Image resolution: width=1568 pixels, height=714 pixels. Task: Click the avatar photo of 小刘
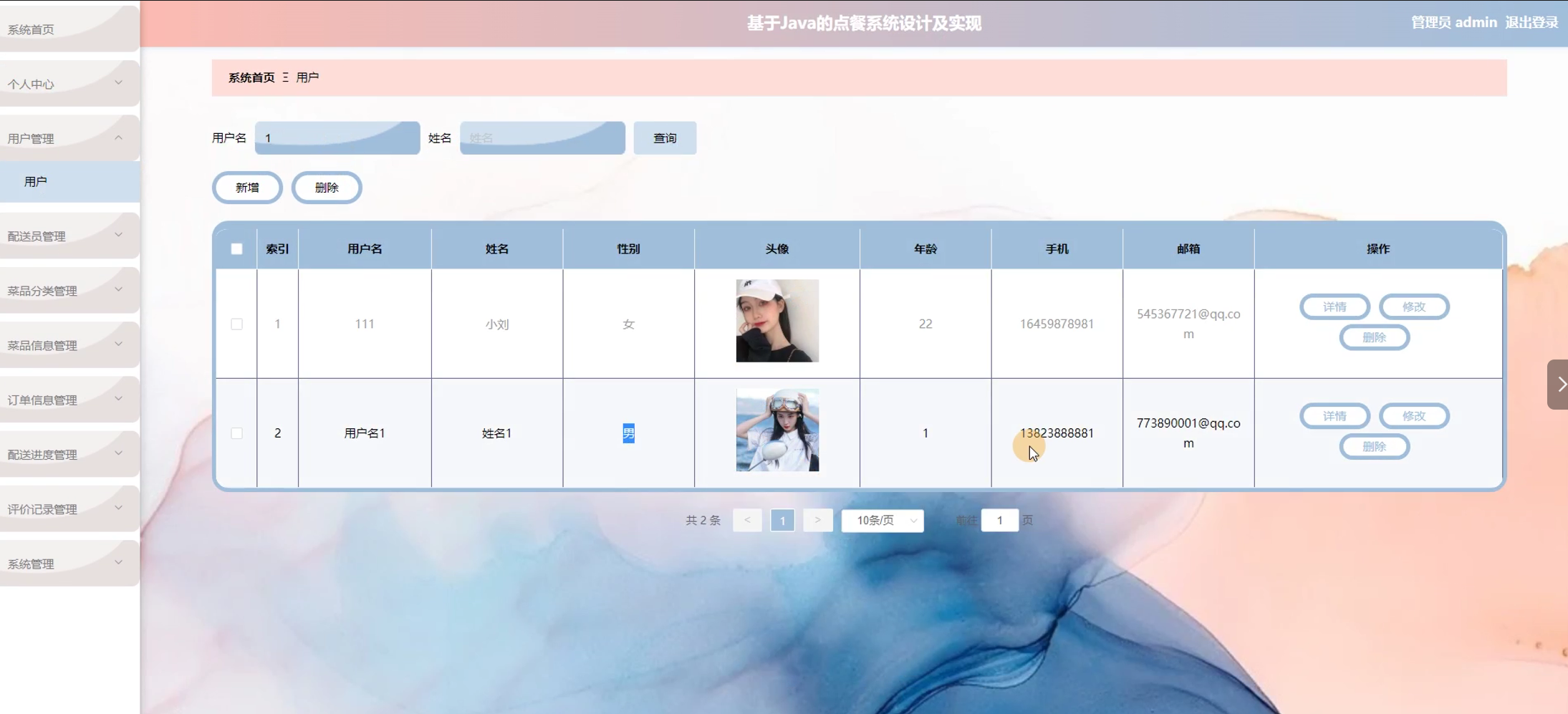point(777,321)
